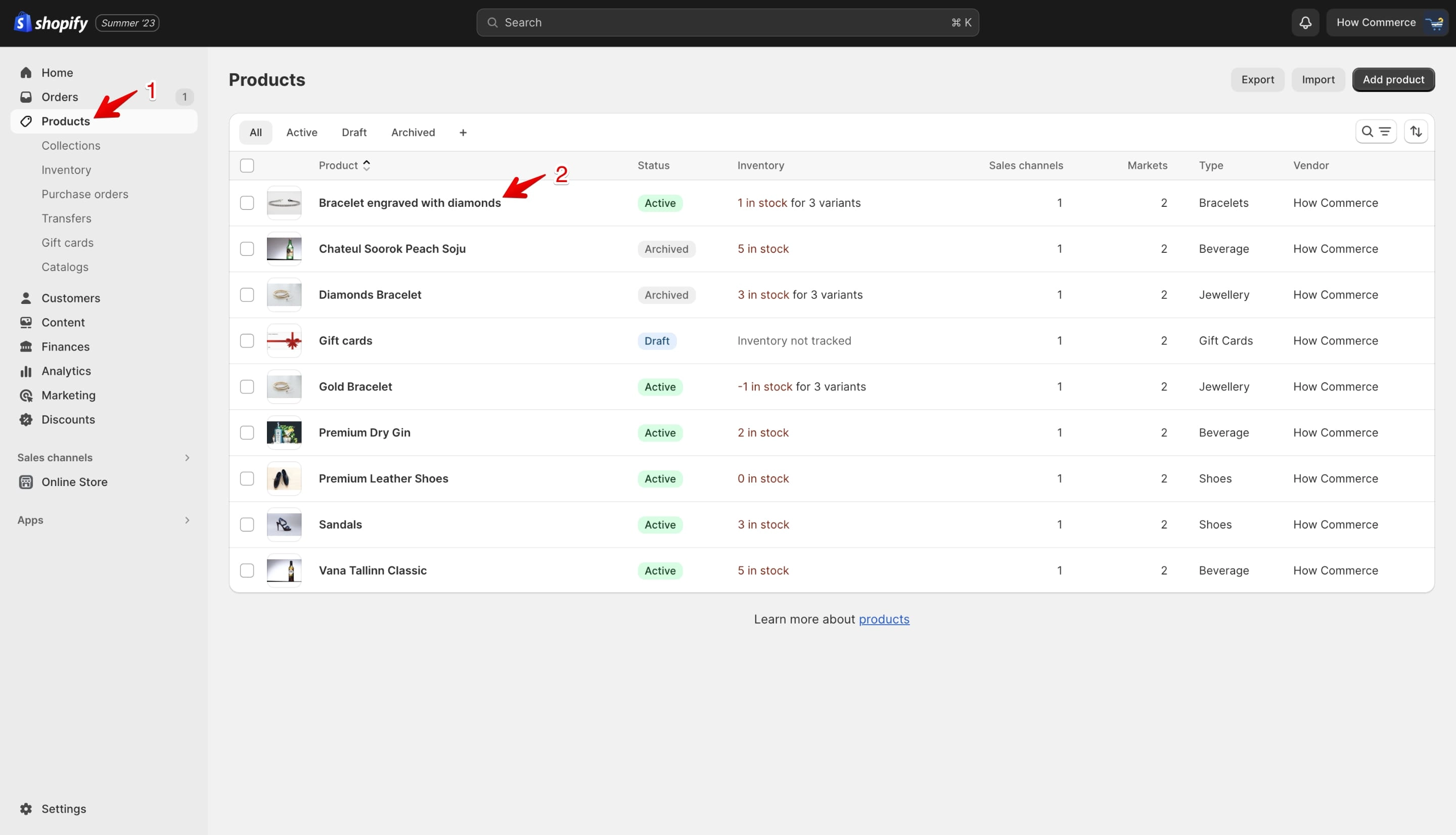This screenshot has height=835, width=1456.
Task: Open the How Commerce account menu
Action: (x=1387, y=22)
